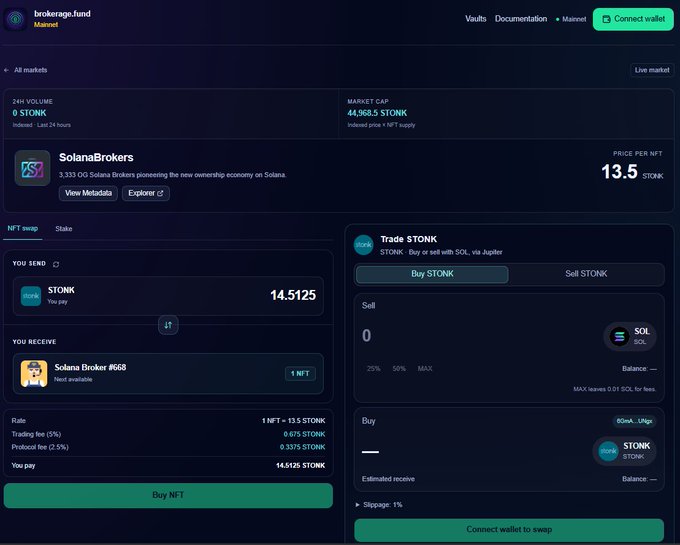Click the View Metadata button

pos(88,193)
